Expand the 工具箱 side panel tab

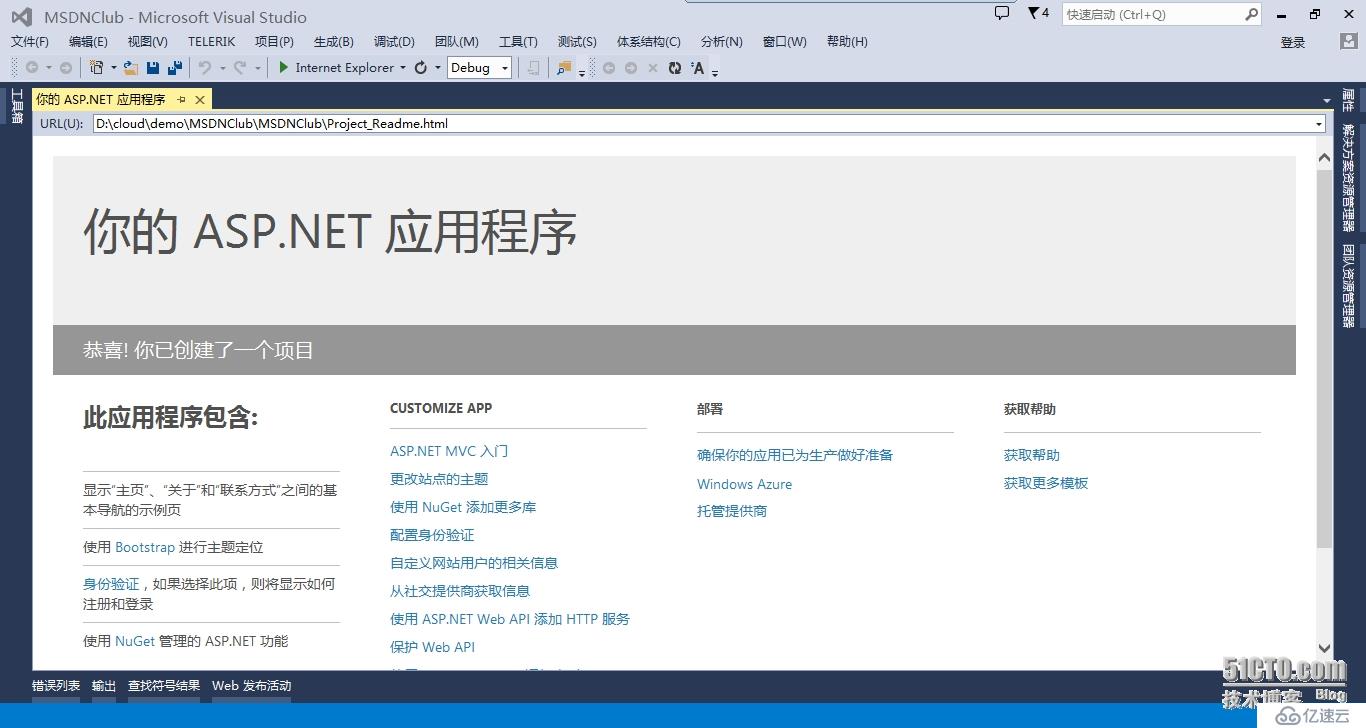coord(17,106)
